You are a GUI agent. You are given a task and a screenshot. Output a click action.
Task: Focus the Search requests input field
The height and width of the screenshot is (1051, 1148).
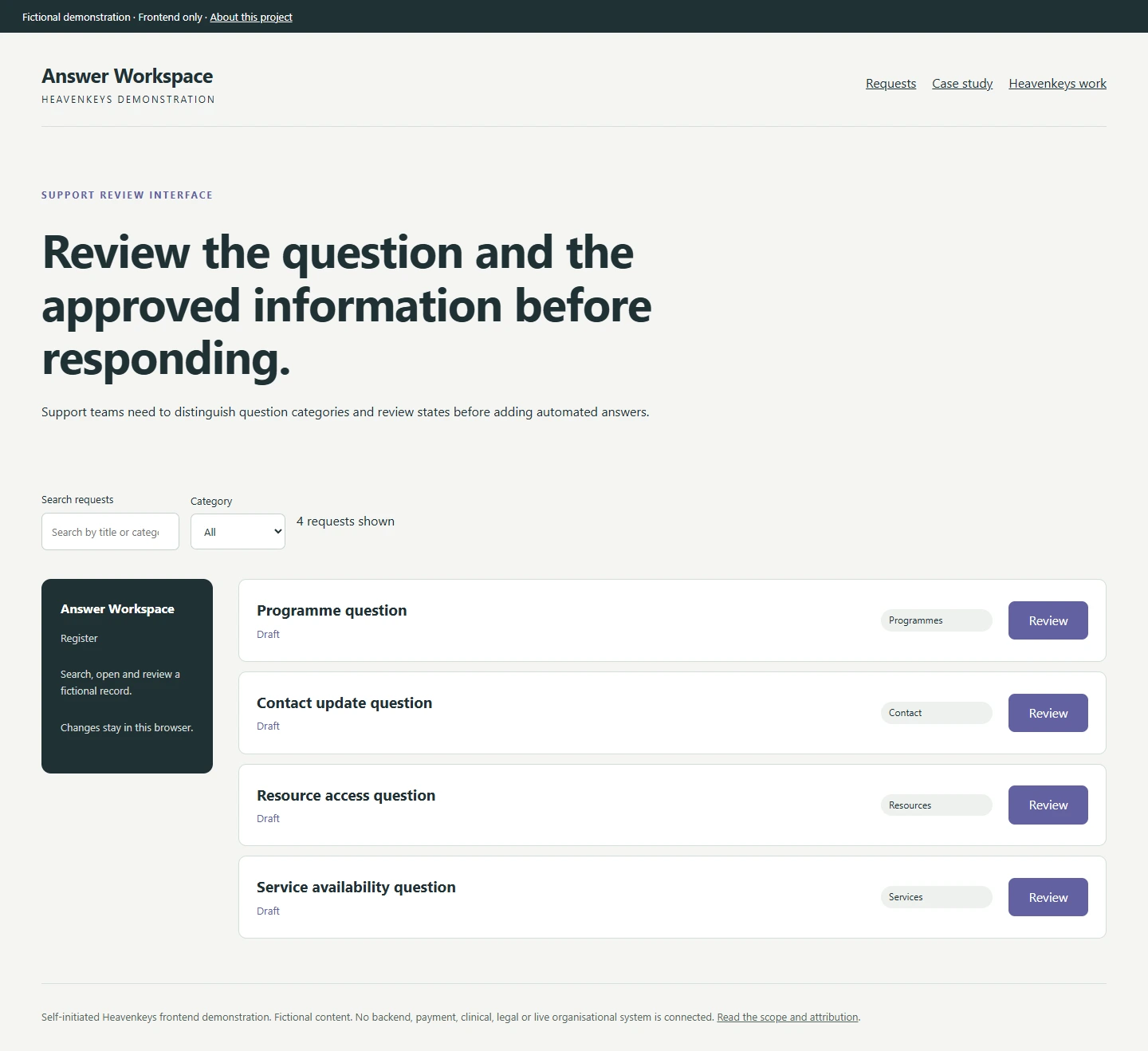point(110,532)
